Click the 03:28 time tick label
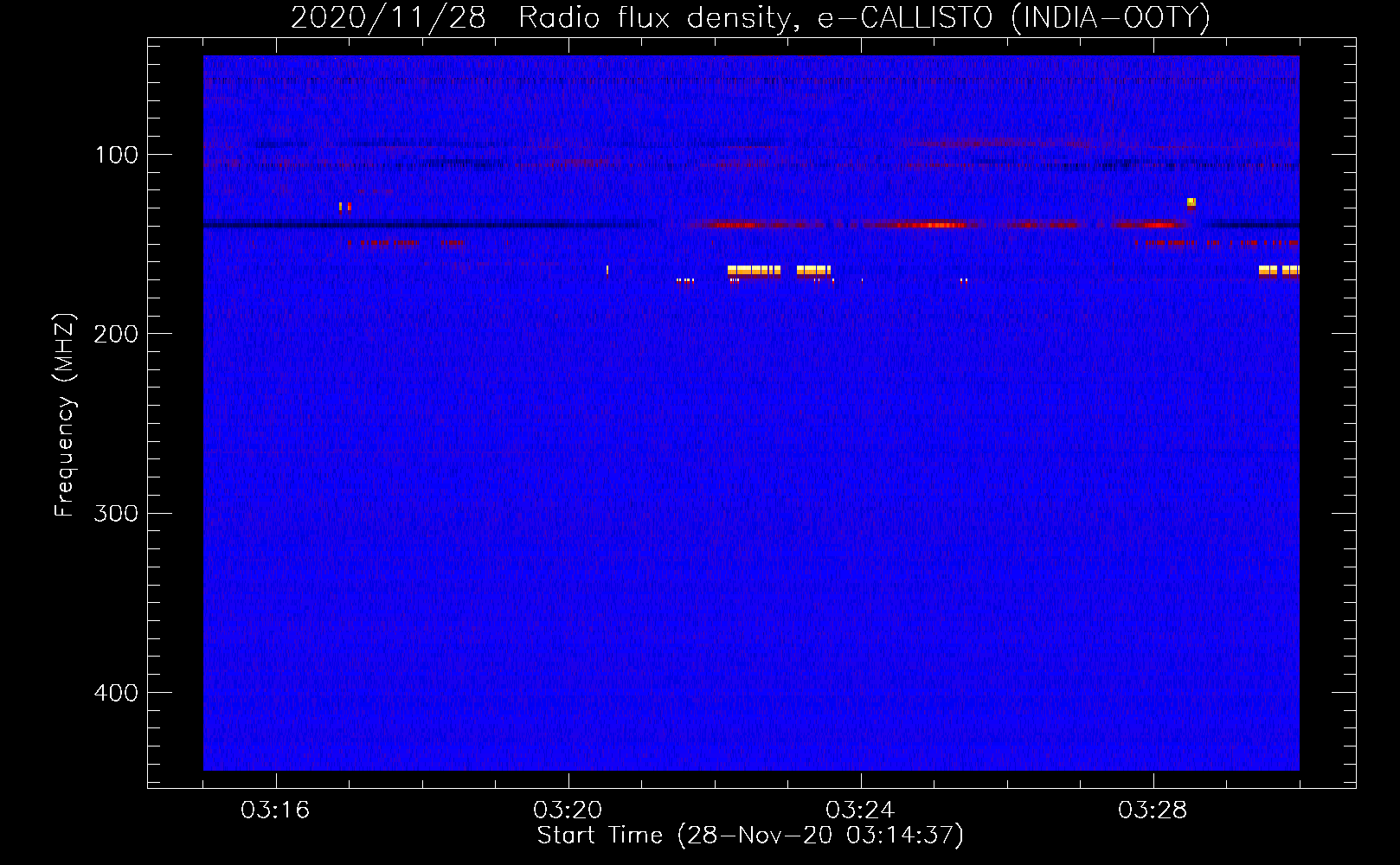Screen dimensions: 1400x865 (x=1153, y=811)
